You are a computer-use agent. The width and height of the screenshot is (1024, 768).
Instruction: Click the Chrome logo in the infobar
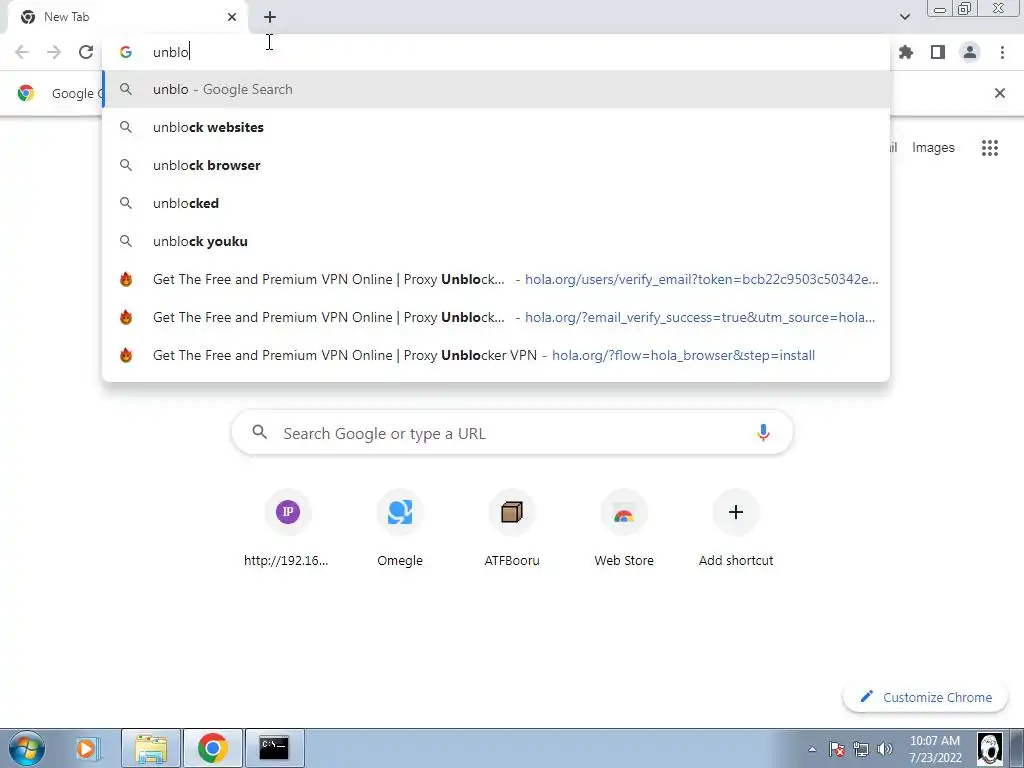[26, 93]
